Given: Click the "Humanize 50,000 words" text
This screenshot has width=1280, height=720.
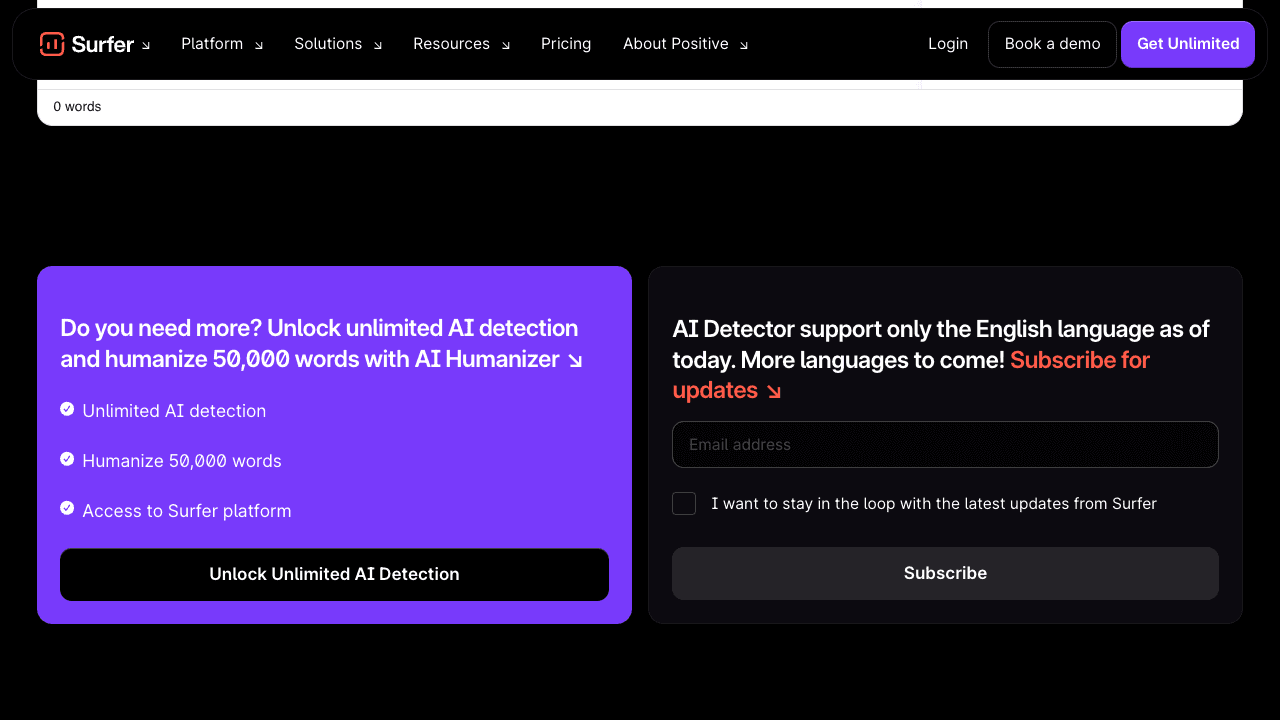Looking at the screenshot, I should coord(182,461).
